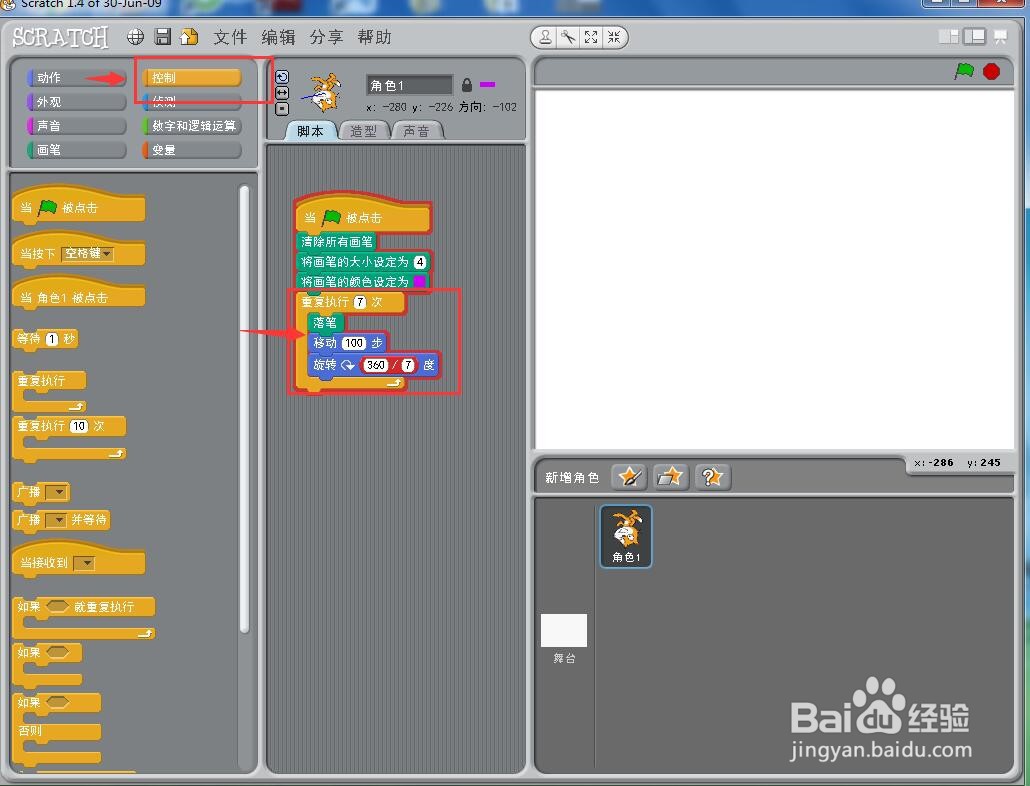Click the red stop sign button
The image size is (1030, 786).
point(991,71)
